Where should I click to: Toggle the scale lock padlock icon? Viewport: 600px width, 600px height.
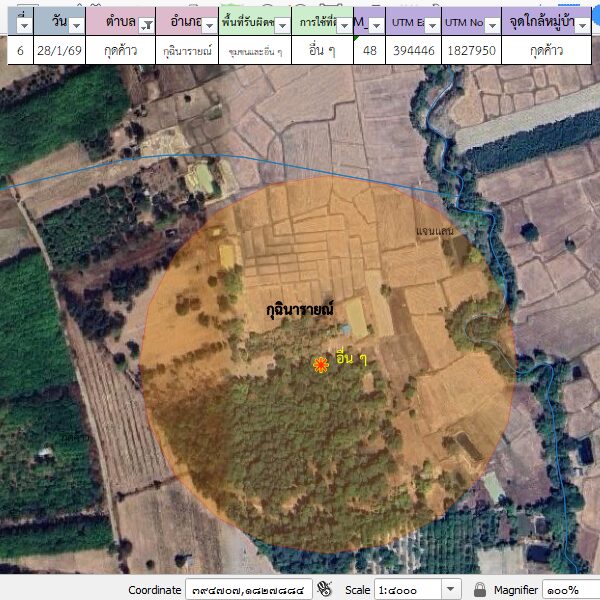tap(480, 589)
